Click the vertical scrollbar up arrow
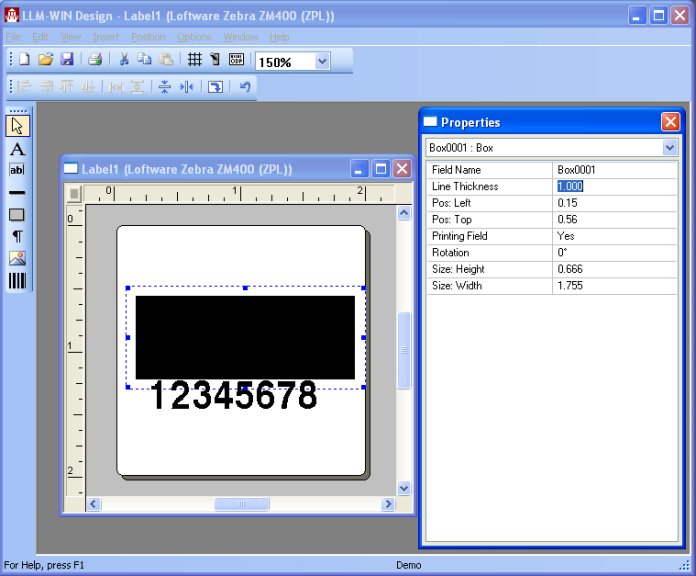The image size is (696, 576). tap(404, 213)
